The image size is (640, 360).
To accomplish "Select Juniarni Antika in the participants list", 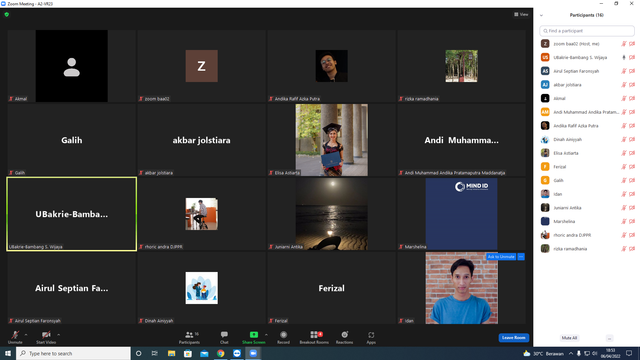I will 587,208.
